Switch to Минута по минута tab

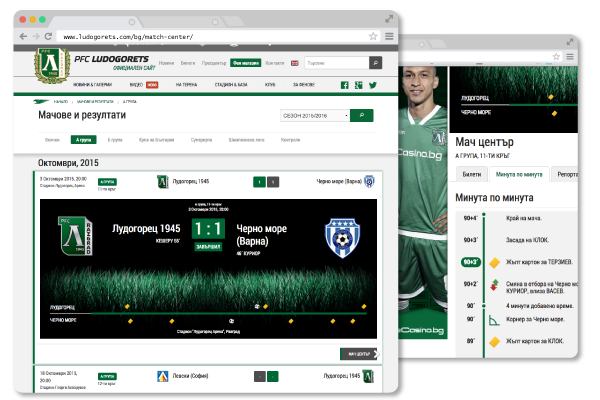tap(519, 175)
